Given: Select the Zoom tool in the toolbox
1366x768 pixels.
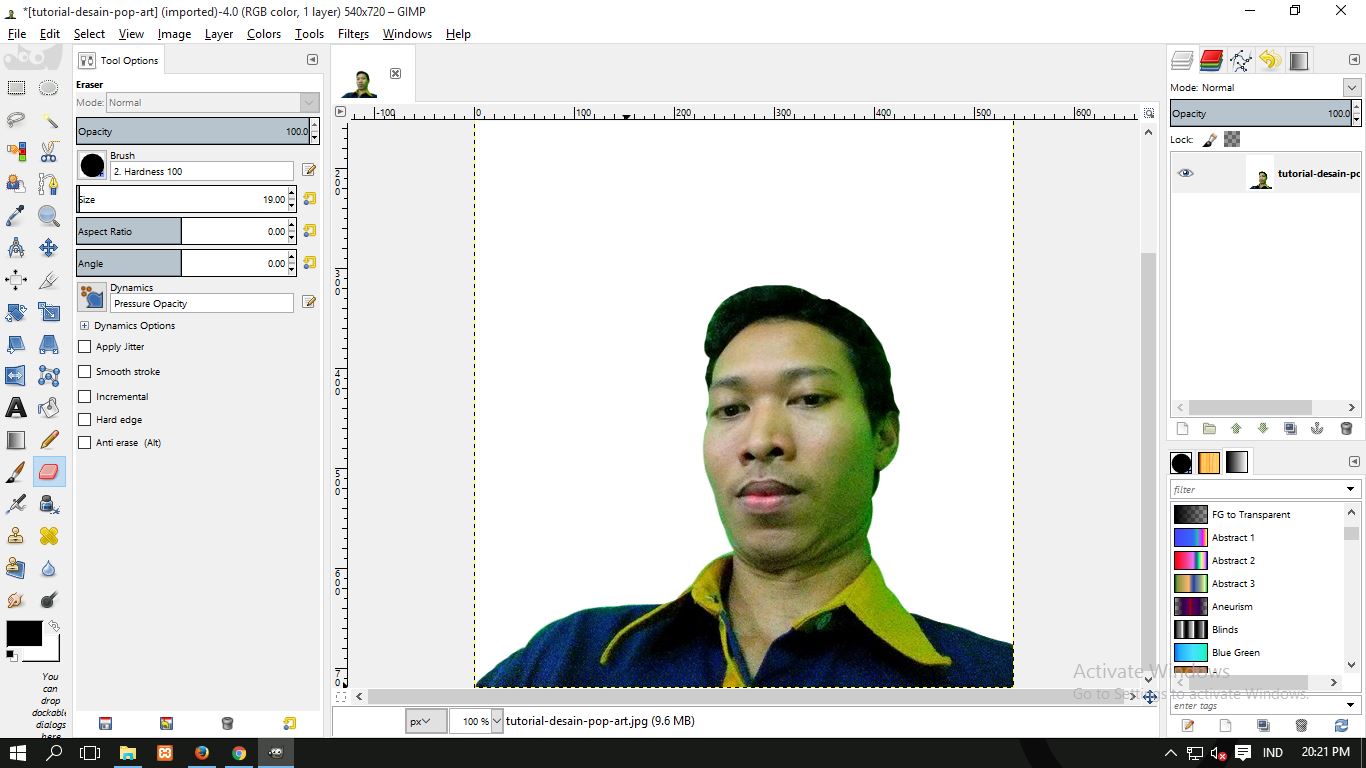Looking at the screenshot, I should [x=48, y=216].
